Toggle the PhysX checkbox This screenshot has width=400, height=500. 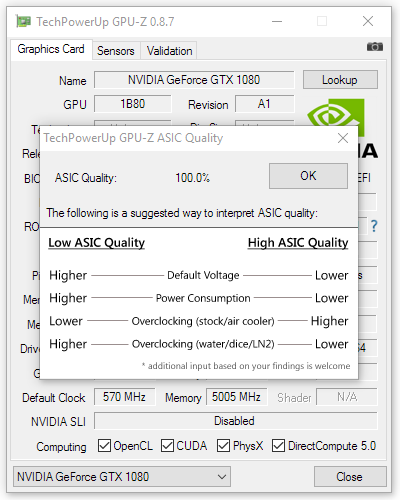coord(223,446)
